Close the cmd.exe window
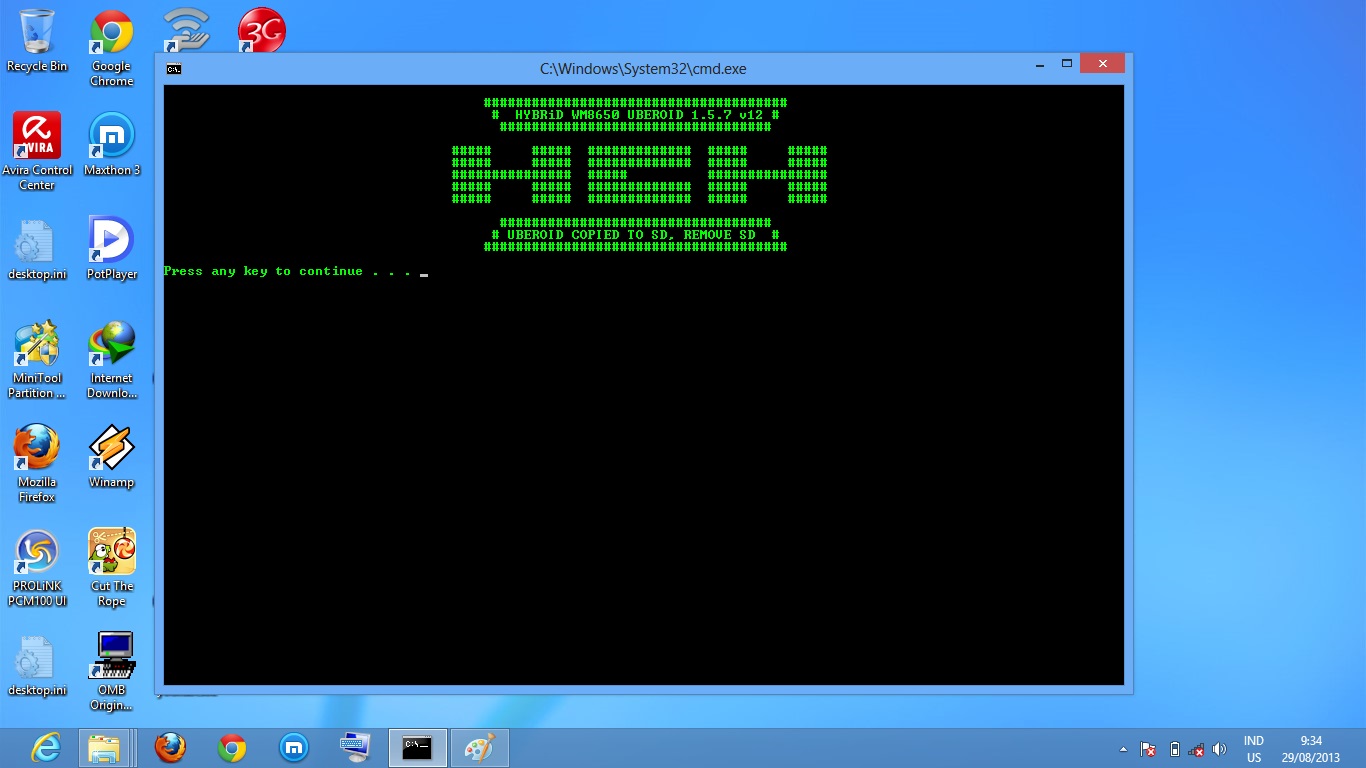1366x768 pixels. pos(1103,64)
